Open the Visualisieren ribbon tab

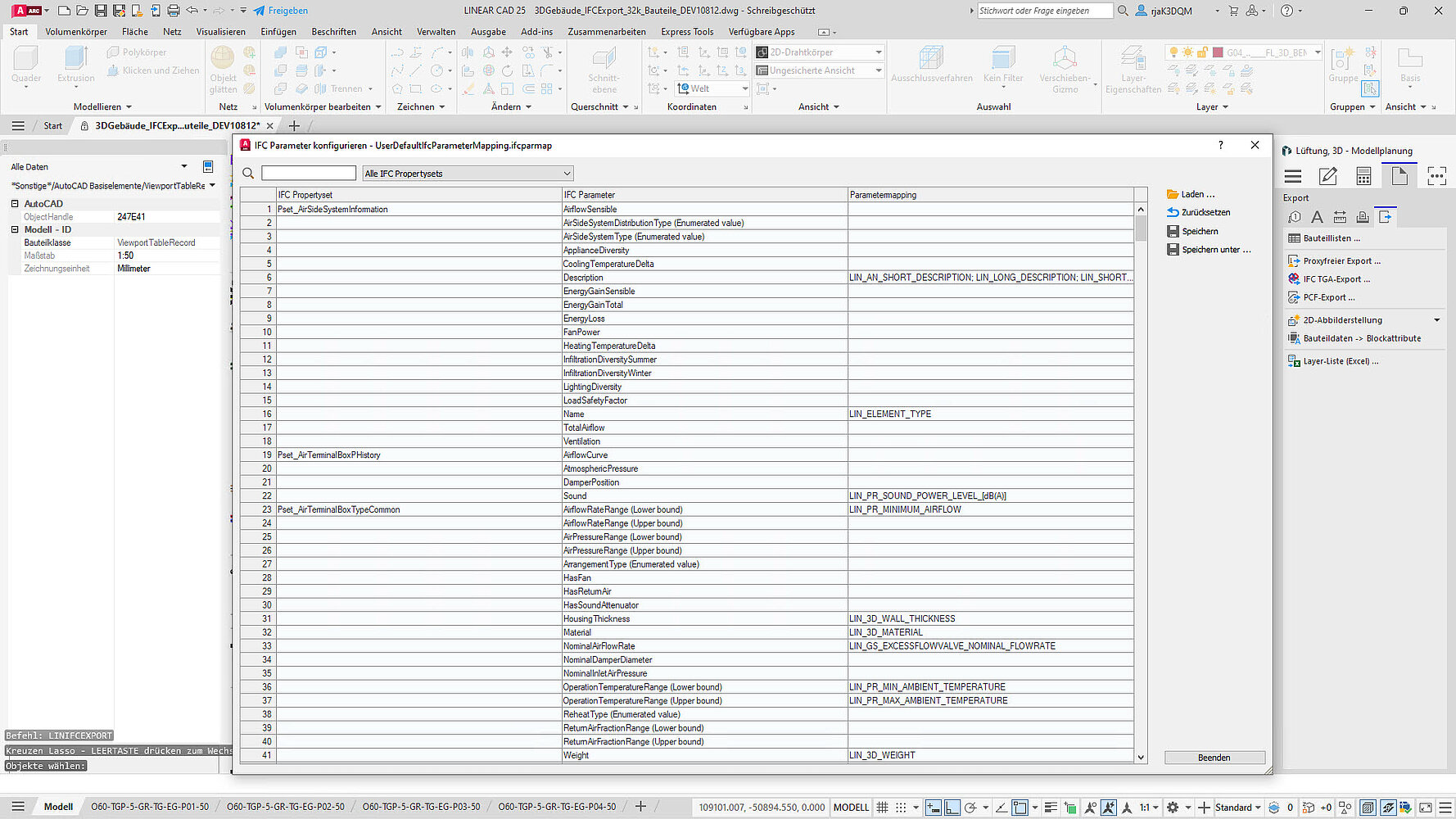220,32
